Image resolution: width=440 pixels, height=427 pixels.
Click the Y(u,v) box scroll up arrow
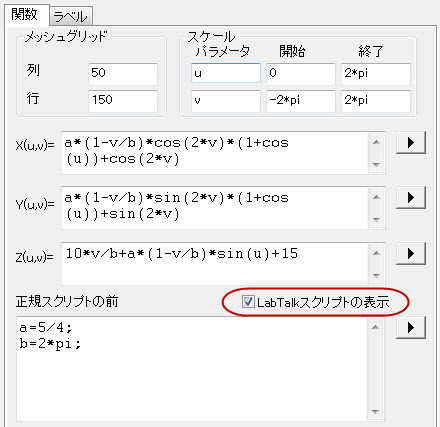pos(376,197)
